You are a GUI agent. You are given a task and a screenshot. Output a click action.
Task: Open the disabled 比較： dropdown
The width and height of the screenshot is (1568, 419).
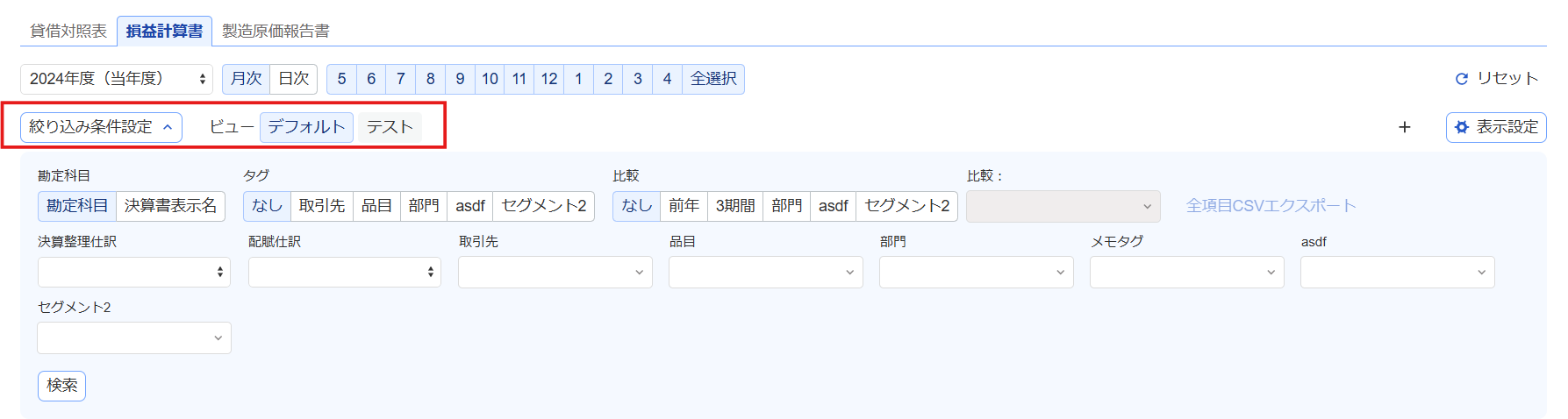click(x=1063, y=207)
